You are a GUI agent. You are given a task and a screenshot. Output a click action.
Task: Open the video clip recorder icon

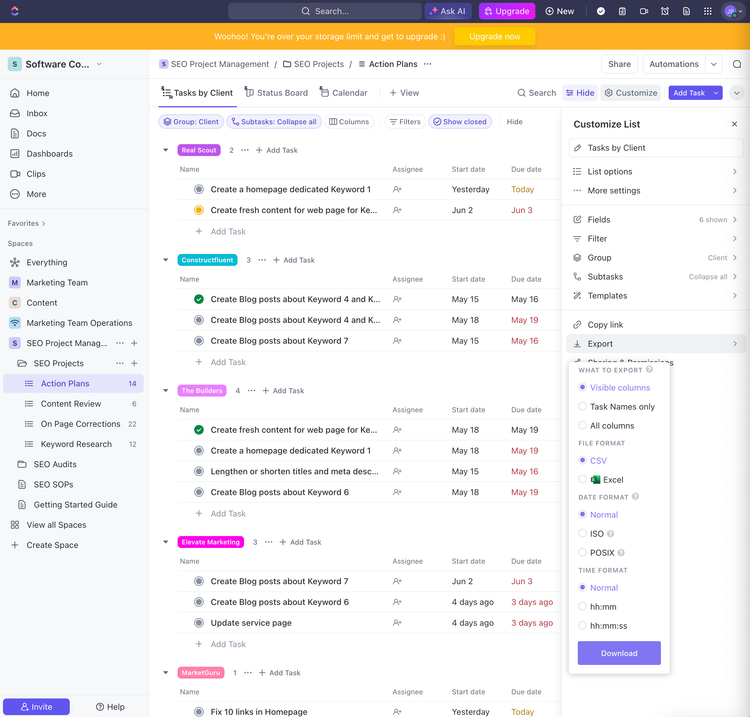pyautogui.click(x=644, y=11)
